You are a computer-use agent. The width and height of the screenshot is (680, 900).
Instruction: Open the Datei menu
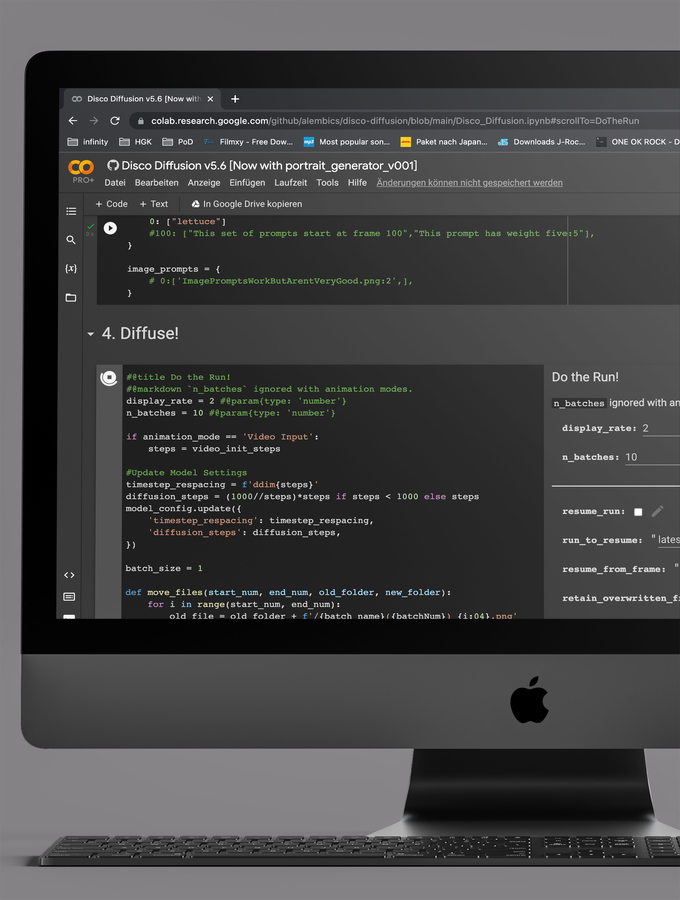(115, 183)
